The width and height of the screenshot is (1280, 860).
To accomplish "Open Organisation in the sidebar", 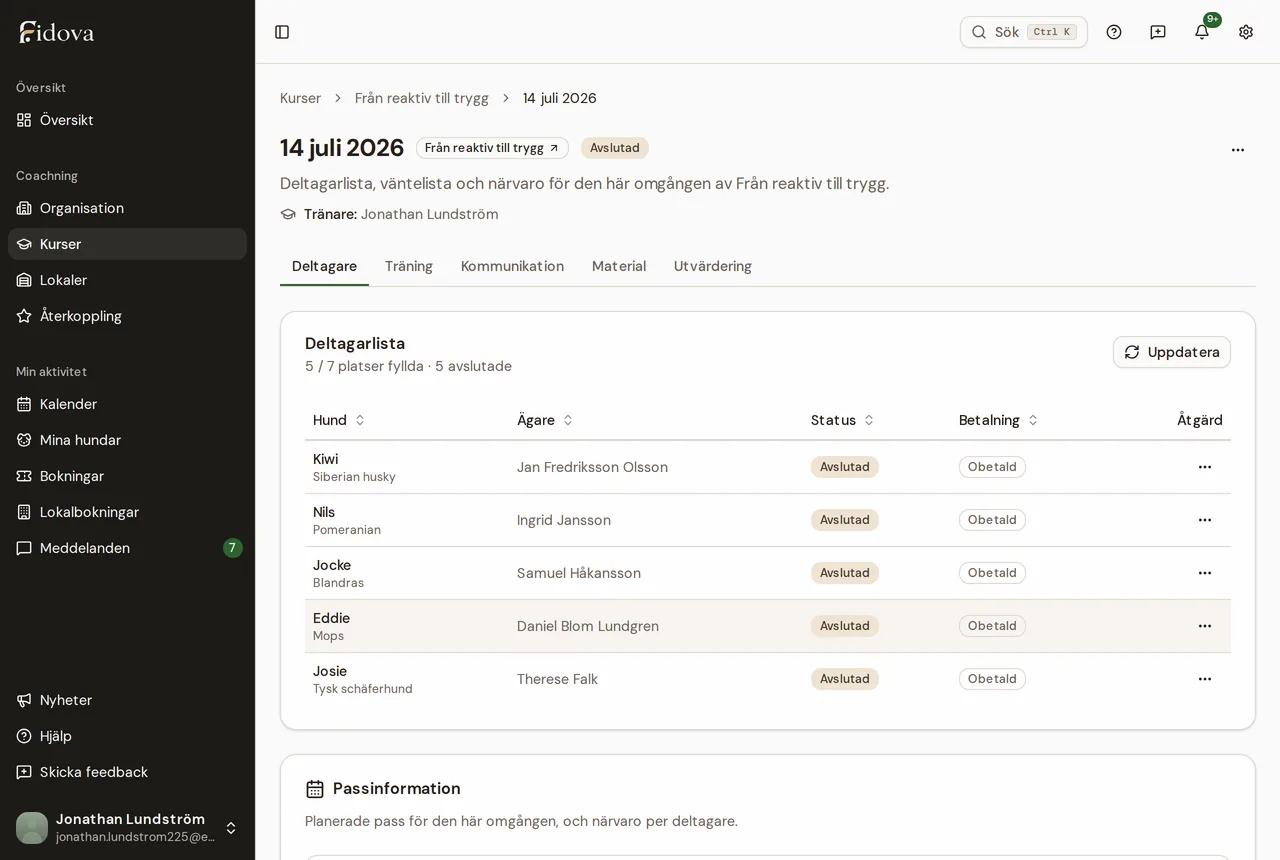I will tap(127, 208).
